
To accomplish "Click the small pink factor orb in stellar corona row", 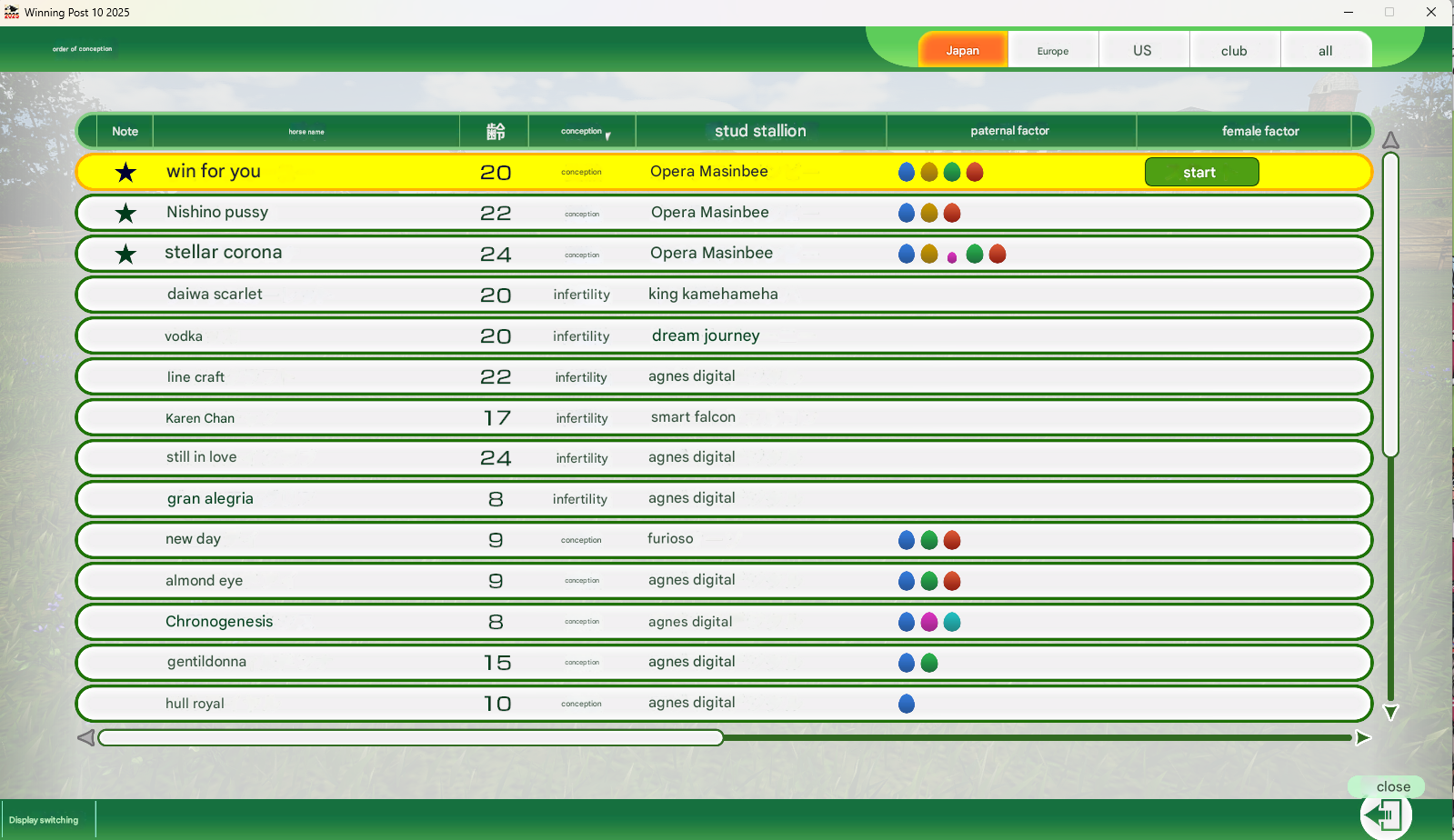I will 952,257.
